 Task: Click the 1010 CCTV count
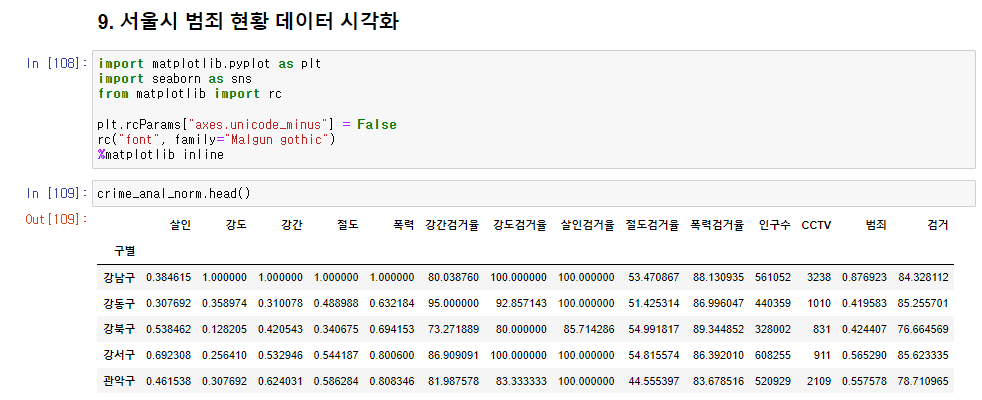point(820,303)
